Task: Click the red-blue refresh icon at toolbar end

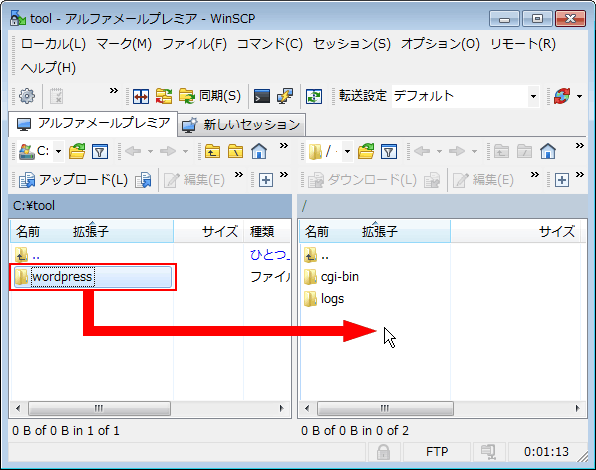Action: pyautogui.click(x=562, y=96)
